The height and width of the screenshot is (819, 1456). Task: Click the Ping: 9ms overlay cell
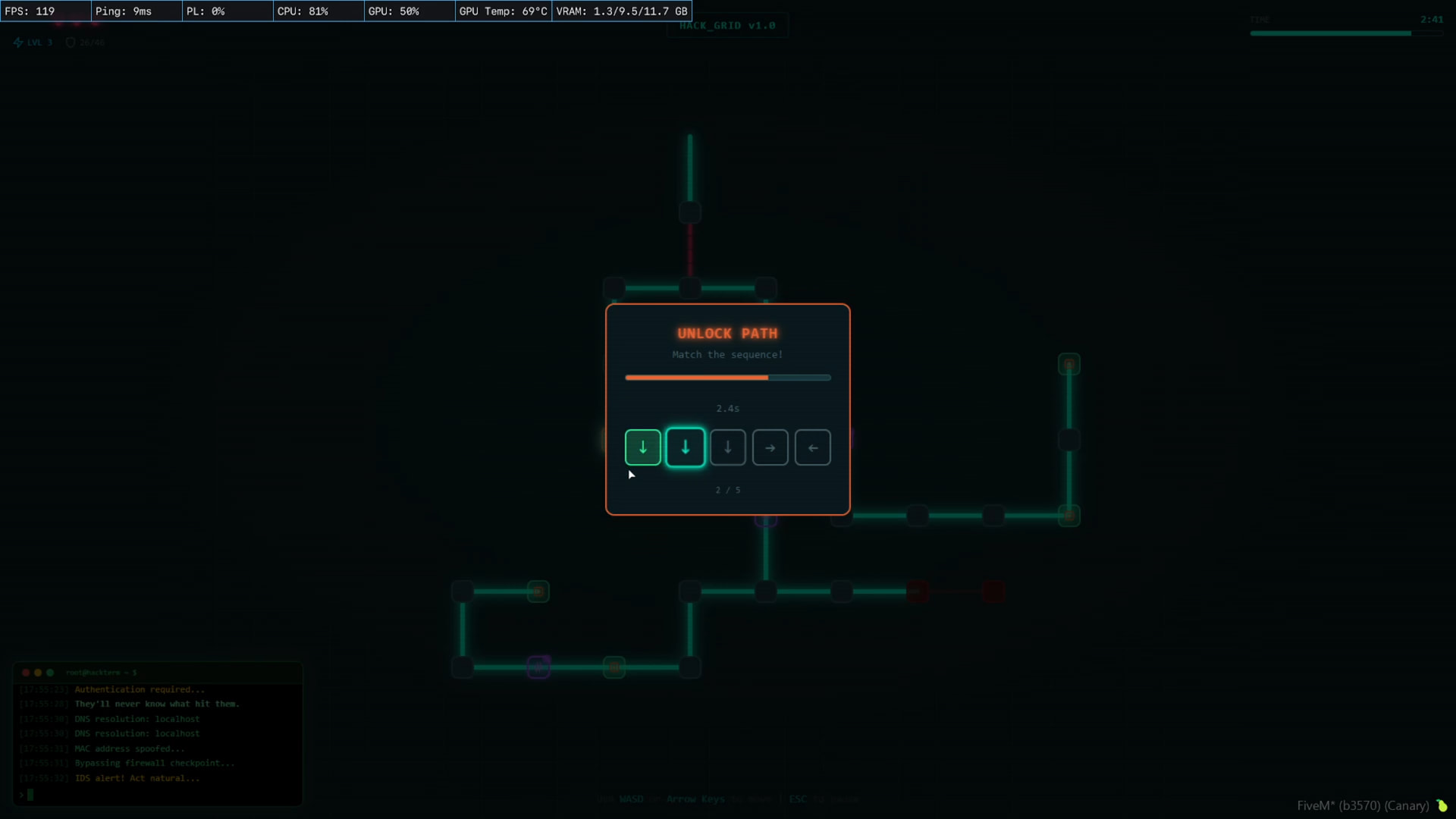pos(137,11)
